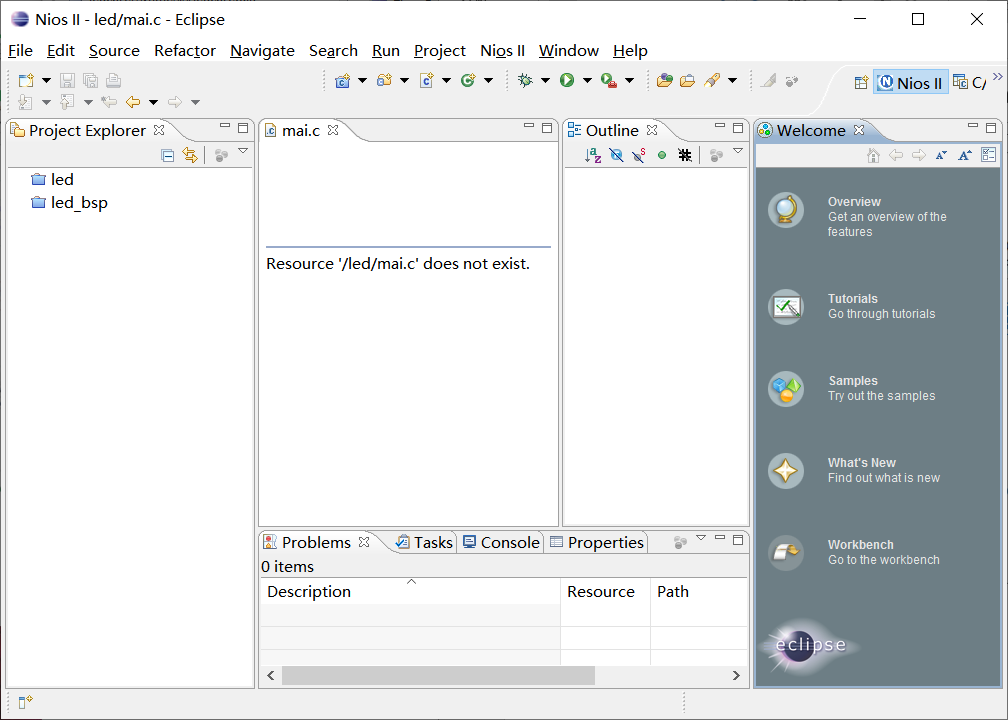Viewport: 1008px width, 720px height.
Task: Click the Debug bug icon in toolbar
Action: point(525,81)
